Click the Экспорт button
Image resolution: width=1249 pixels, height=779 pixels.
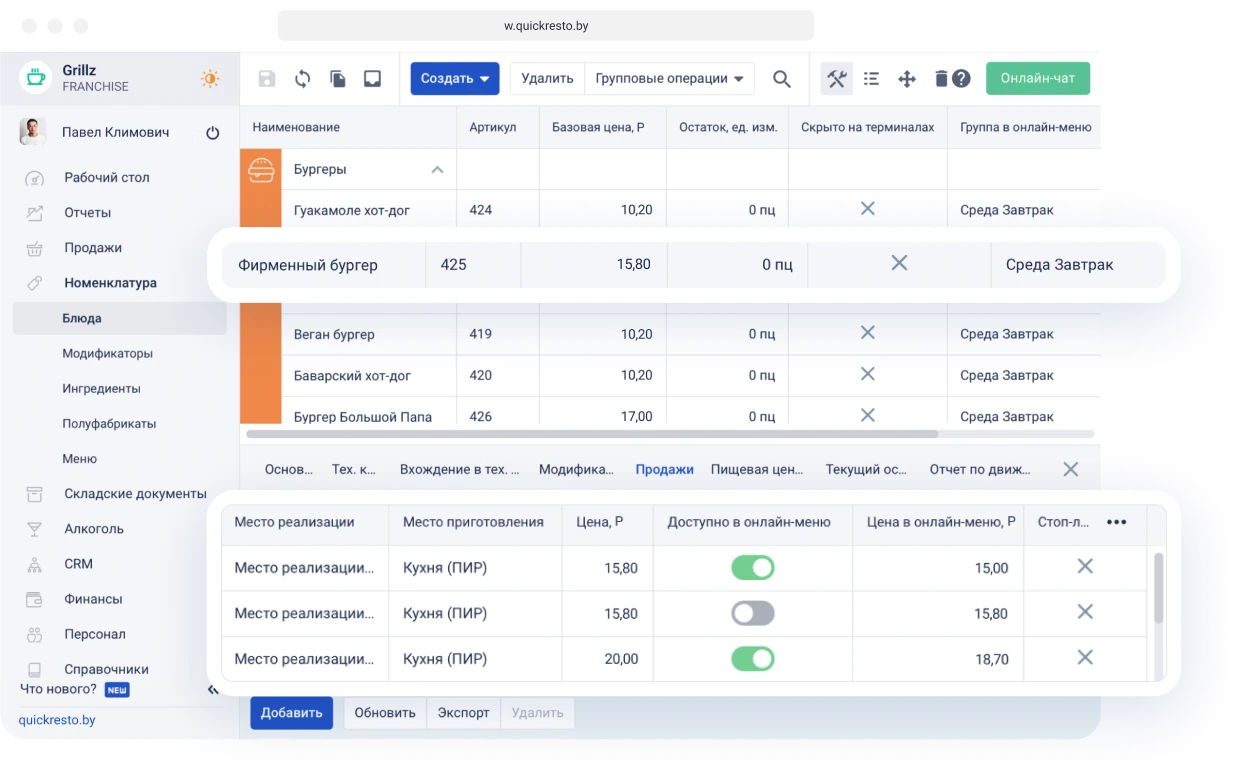point(463,712)
